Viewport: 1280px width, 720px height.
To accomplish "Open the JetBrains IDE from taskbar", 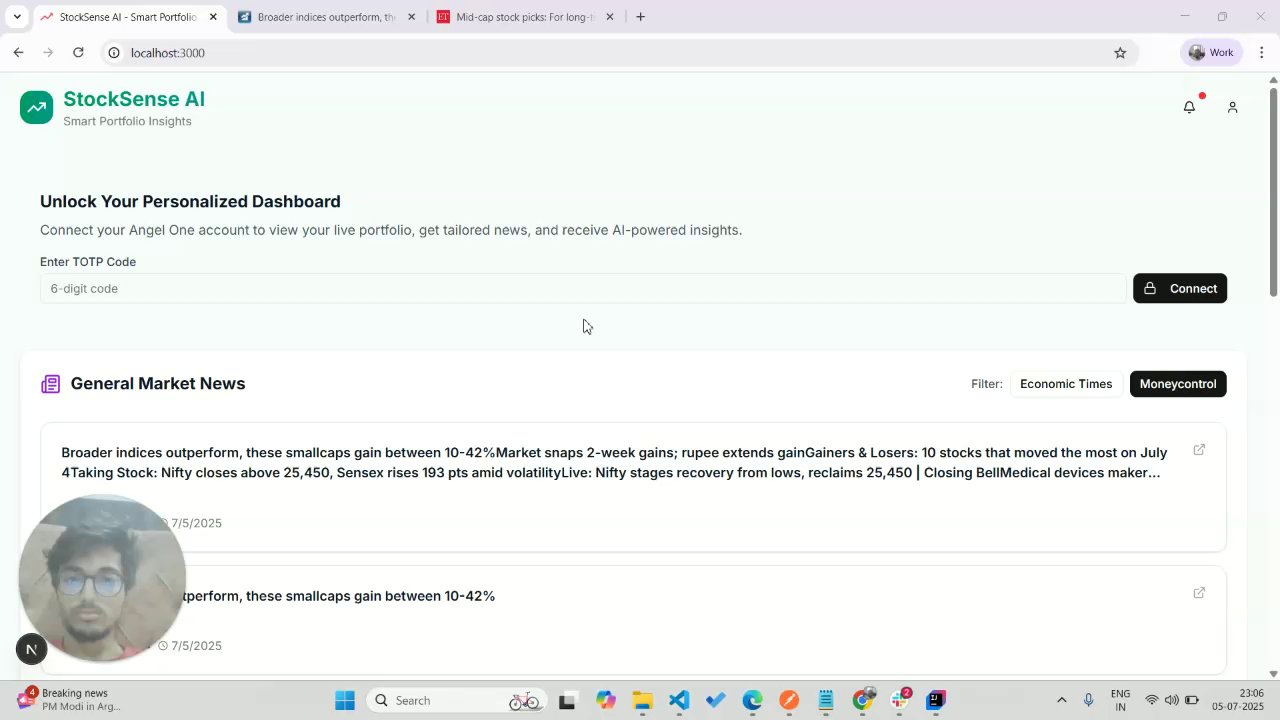I will coord(936,700).
